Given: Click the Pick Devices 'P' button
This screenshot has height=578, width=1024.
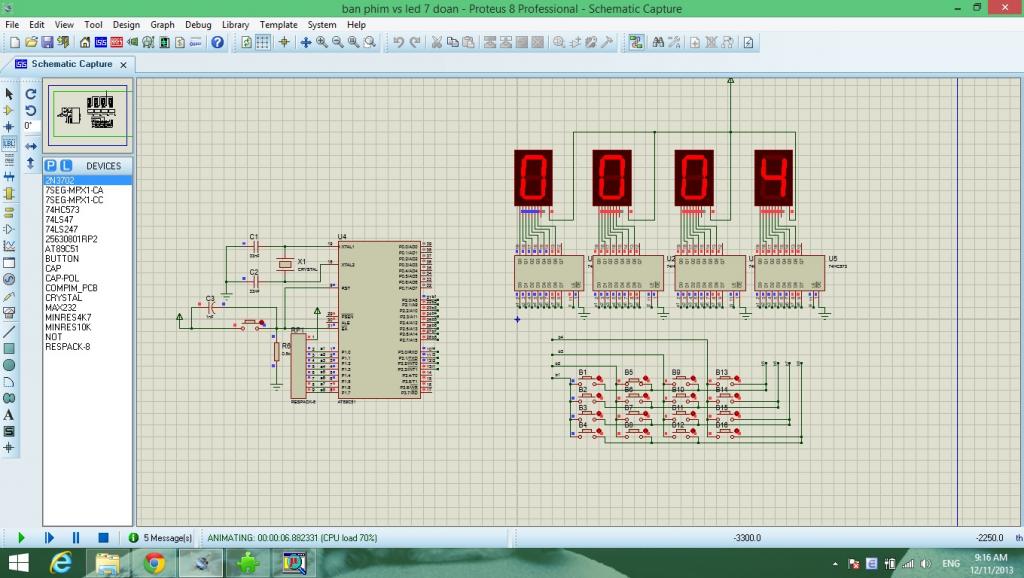Looking at the screenshot, I should (x=51, y=166).
